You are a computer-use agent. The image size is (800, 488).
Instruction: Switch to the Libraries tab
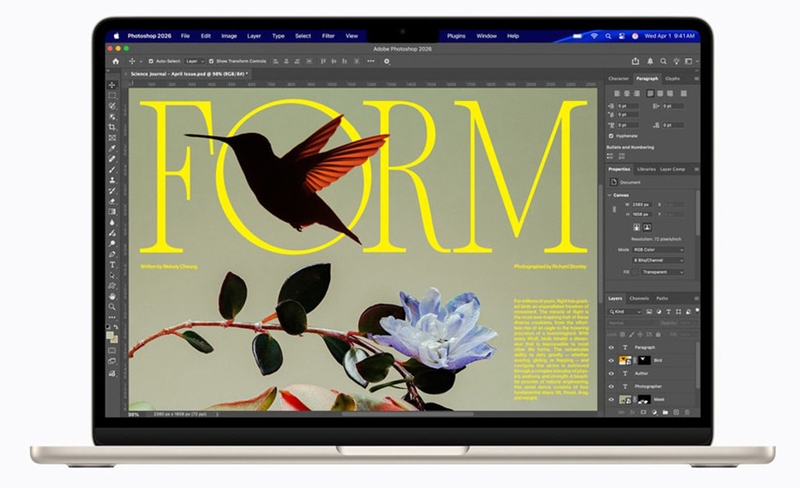[646, 169]
